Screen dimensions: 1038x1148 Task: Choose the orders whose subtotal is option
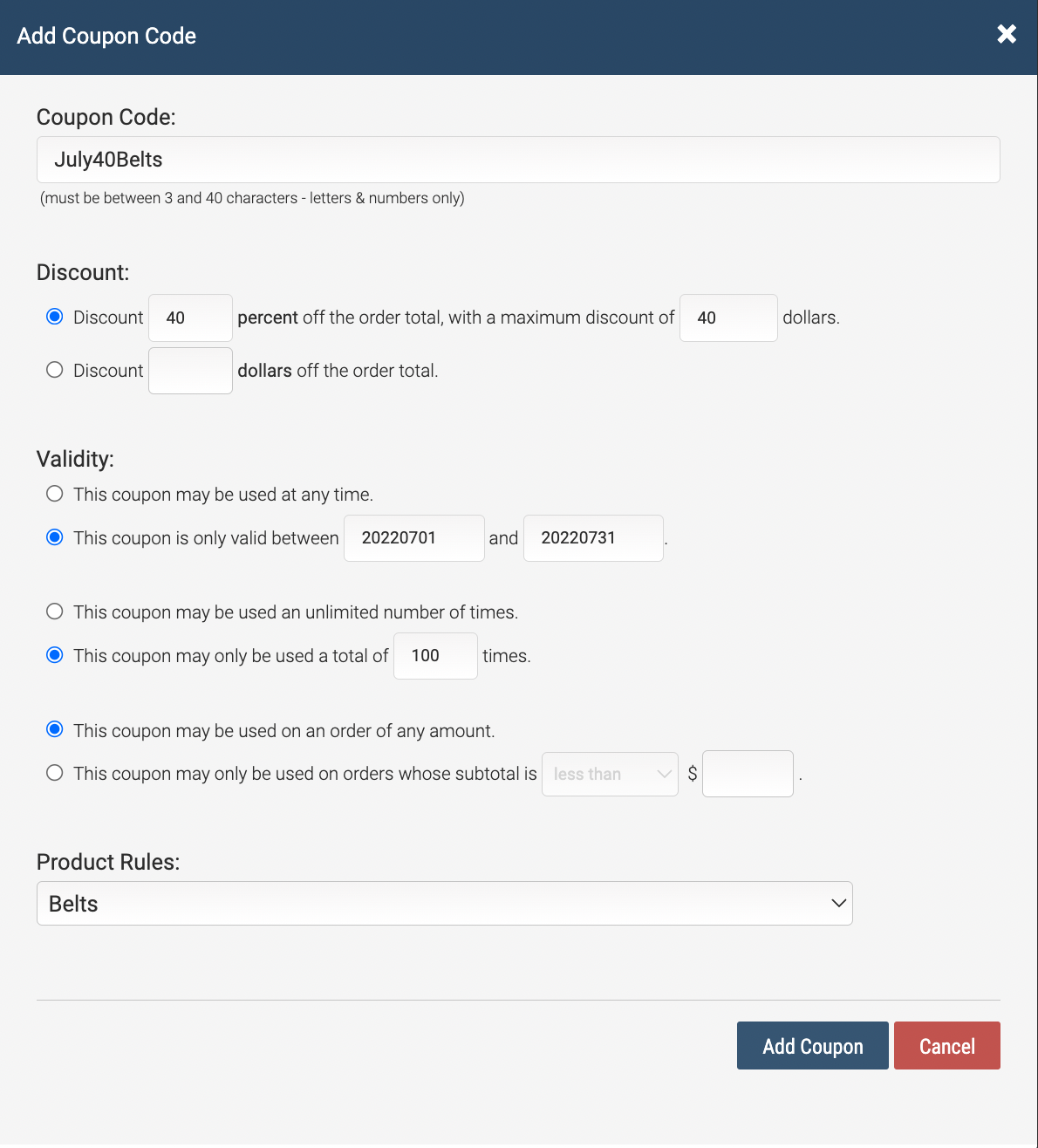tap(54, 773)
